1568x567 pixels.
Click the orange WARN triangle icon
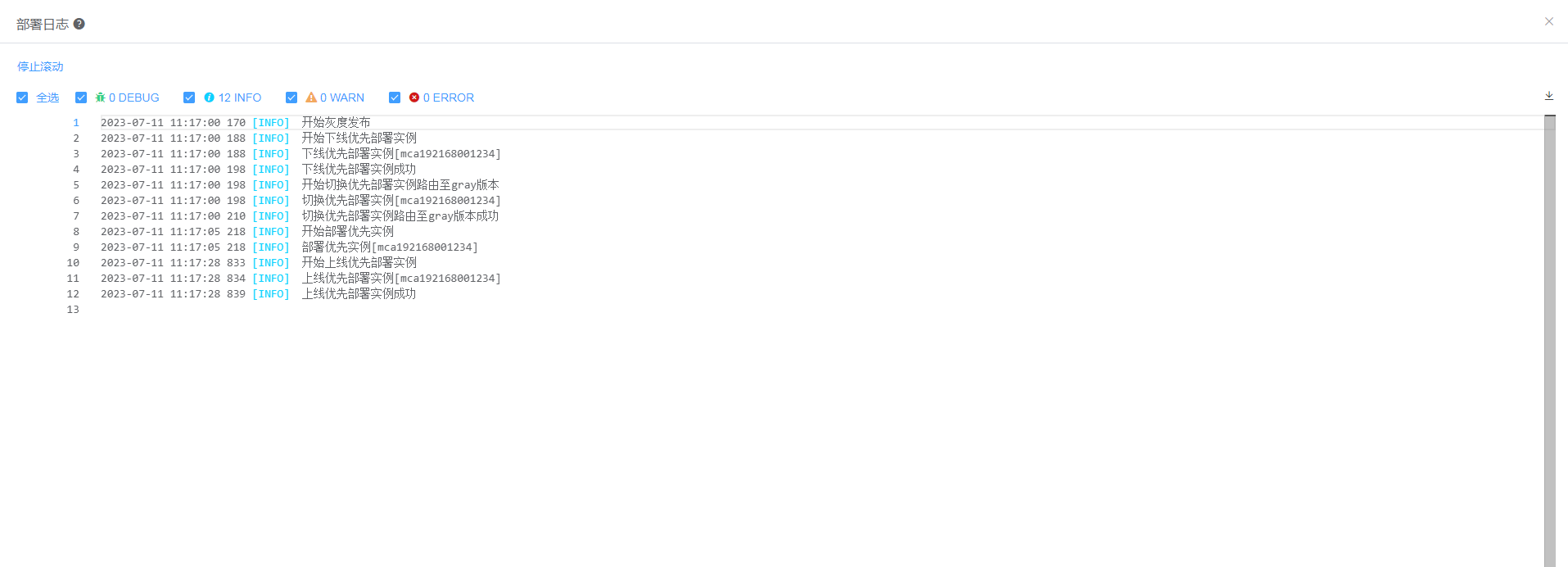coord(311,98)
